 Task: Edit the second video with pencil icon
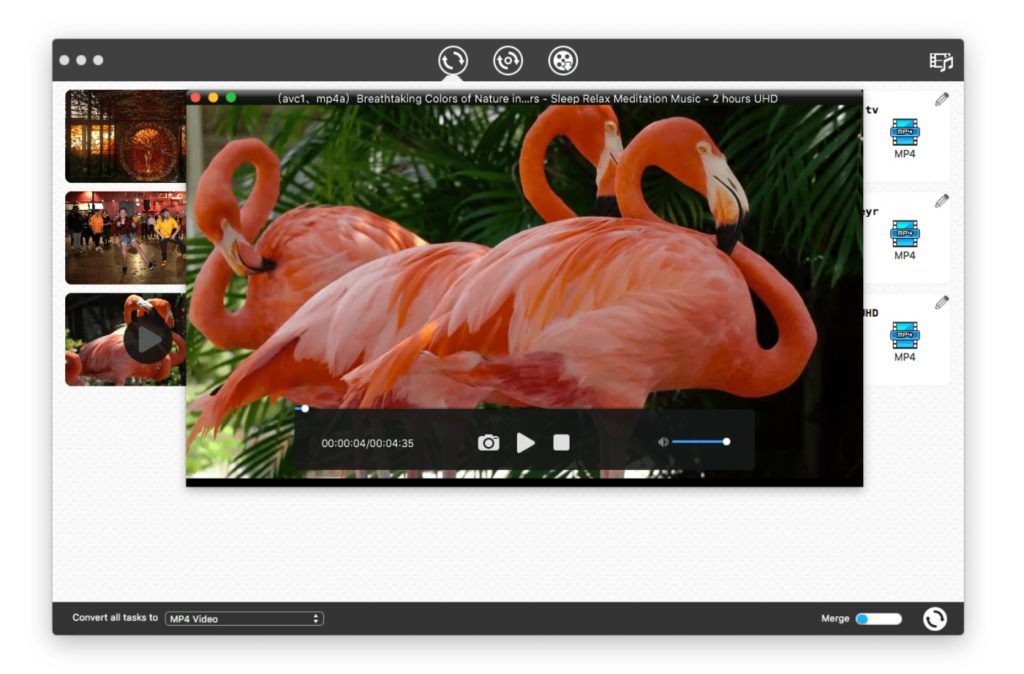[941, 201]
